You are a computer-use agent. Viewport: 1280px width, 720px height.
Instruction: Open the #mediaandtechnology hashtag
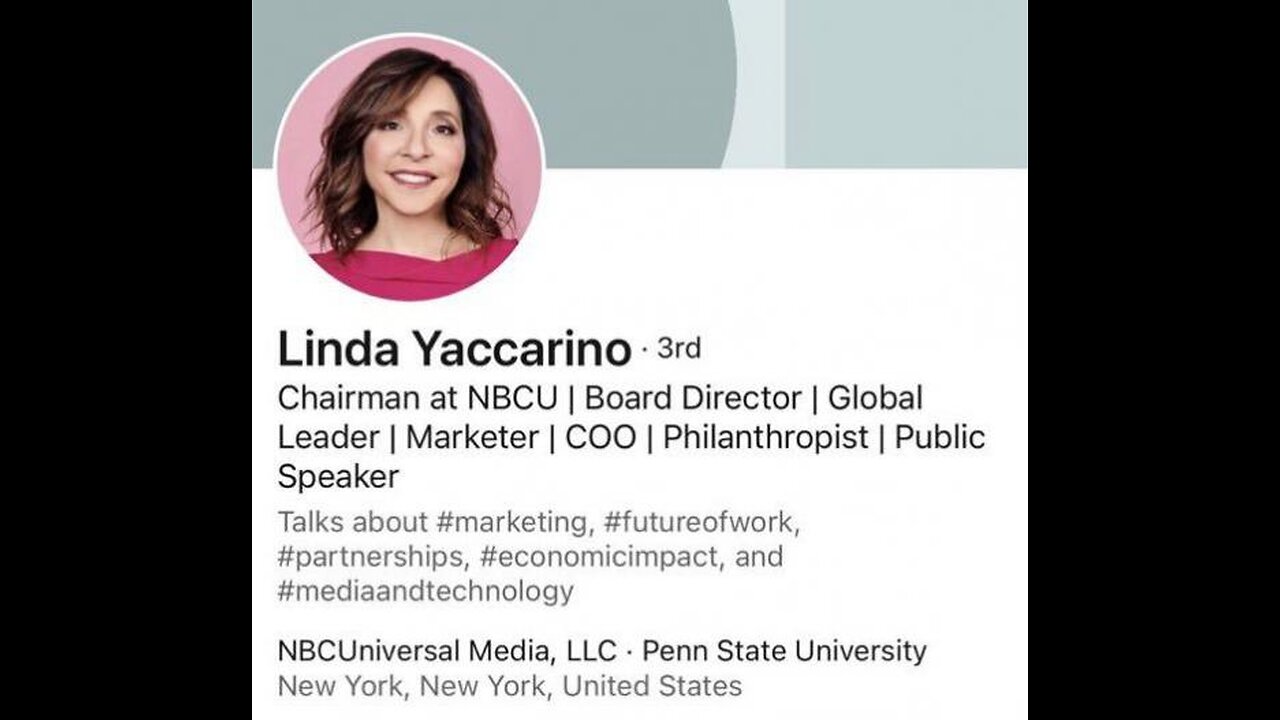pyautogui.click(x=426, y=591)
